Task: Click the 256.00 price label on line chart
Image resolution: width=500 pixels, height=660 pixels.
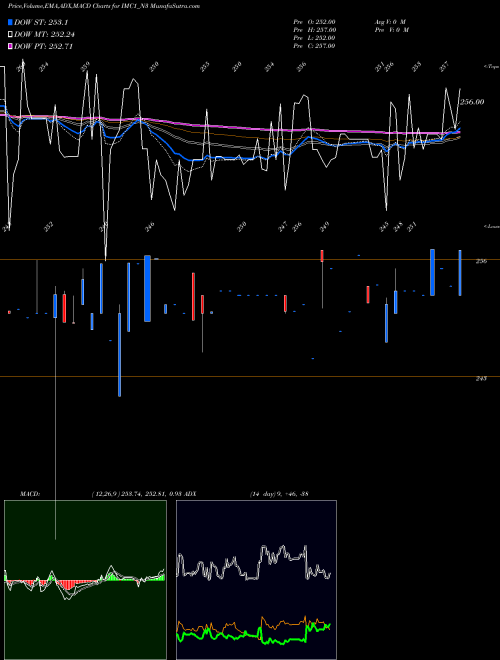Action: [x=472, y=102]
